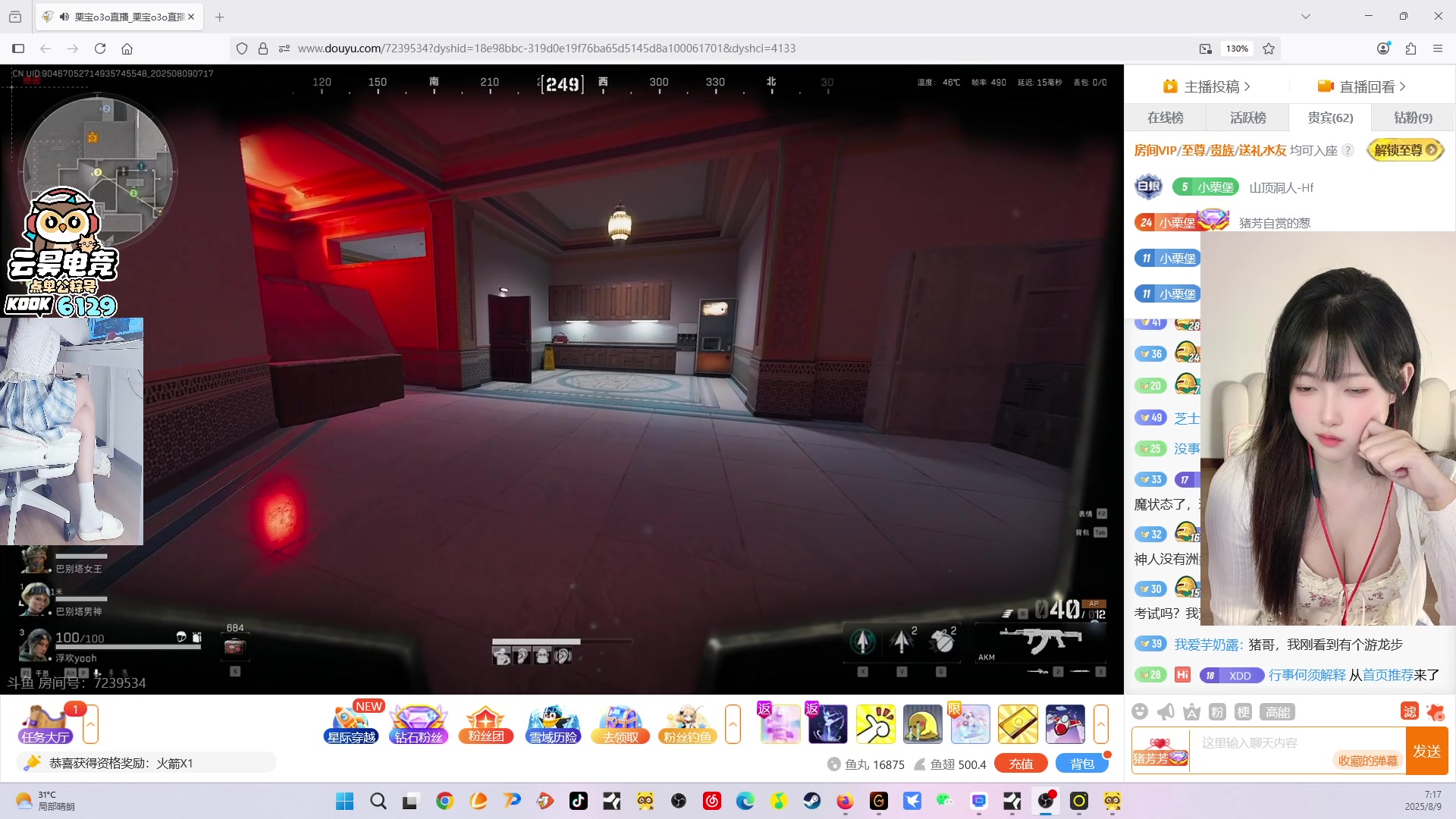This screenshot has height=819, width=1456.
Task: Toggle the 高能 high-energy danmaku button
Action: point(1278,711)
